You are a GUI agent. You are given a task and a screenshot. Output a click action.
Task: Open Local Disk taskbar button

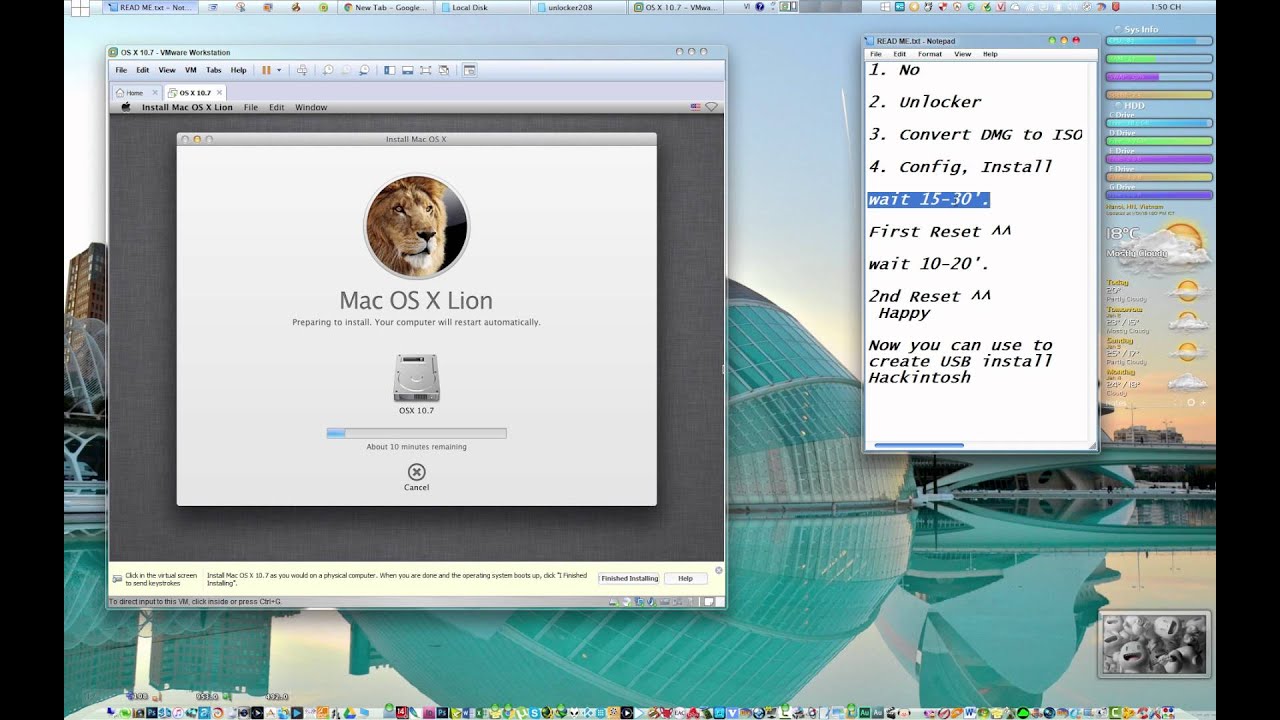[x=484, y=7]
